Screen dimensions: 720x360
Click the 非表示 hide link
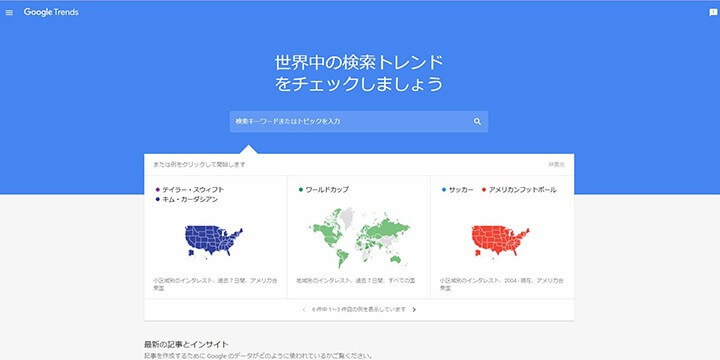point(557,164)
